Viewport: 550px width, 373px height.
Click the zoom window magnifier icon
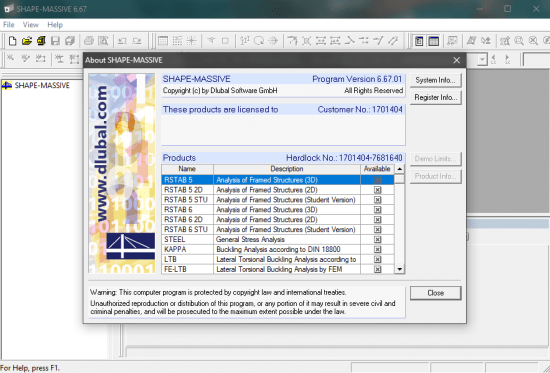[x=519, y=41]
